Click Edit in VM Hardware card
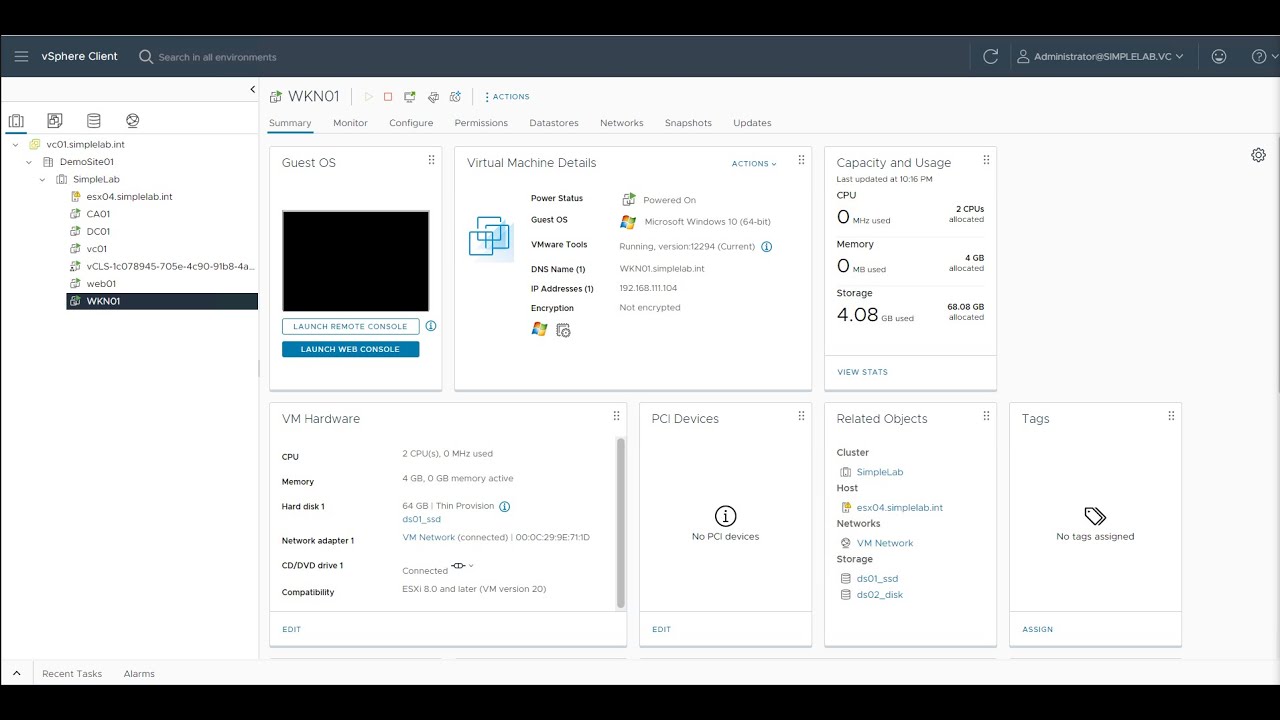This screenshot has width=1280, height=720. [x=291, y=629]
